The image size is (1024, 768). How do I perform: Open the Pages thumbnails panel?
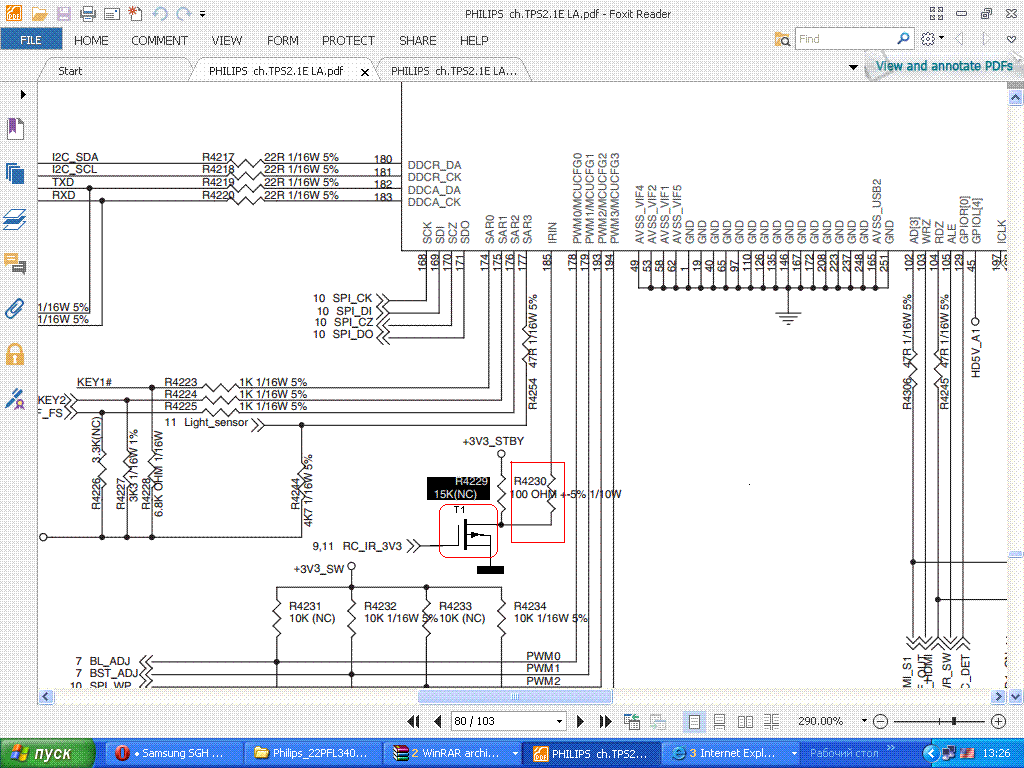click(x=15, y=174)
